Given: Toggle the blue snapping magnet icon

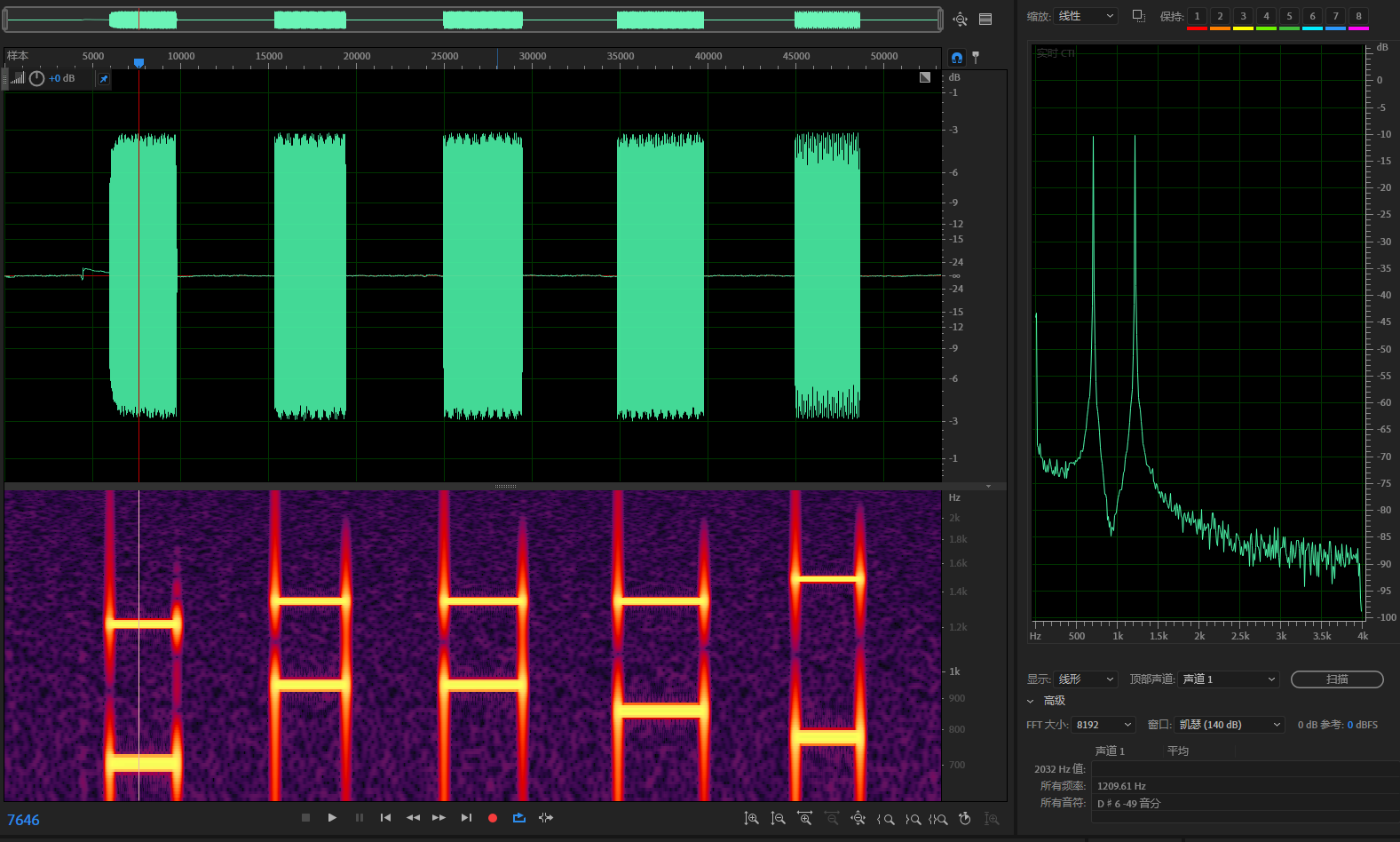Looking at the screenshot, I should 957,58.
